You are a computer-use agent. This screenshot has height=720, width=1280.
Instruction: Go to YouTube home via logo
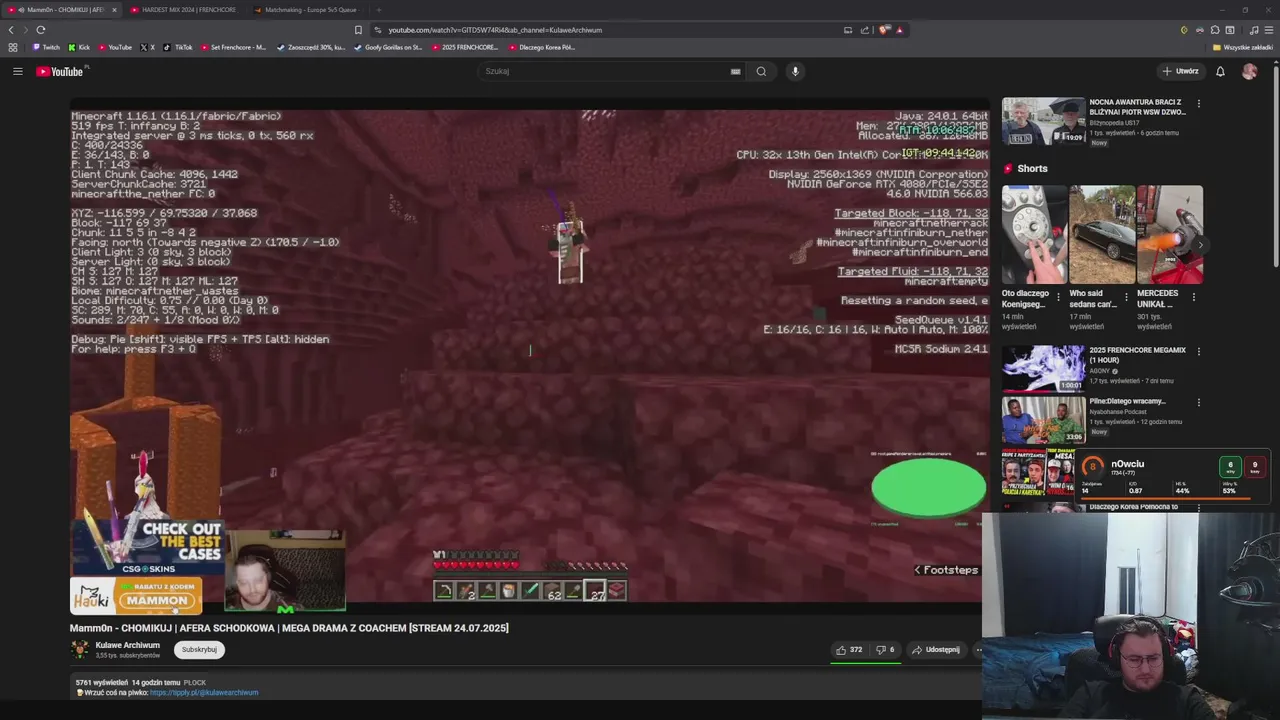tap(61, 71)
